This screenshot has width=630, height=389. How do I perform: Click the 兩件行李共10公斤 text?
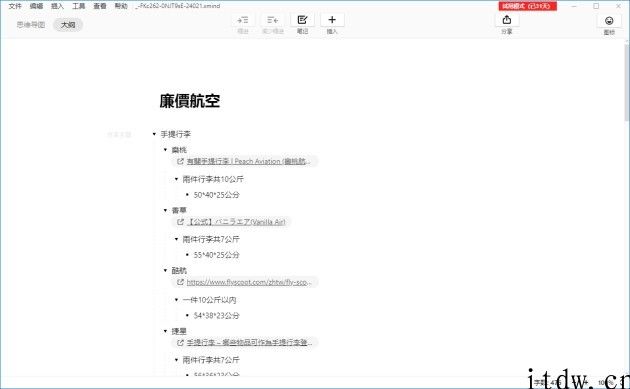[x=213, y=179]
